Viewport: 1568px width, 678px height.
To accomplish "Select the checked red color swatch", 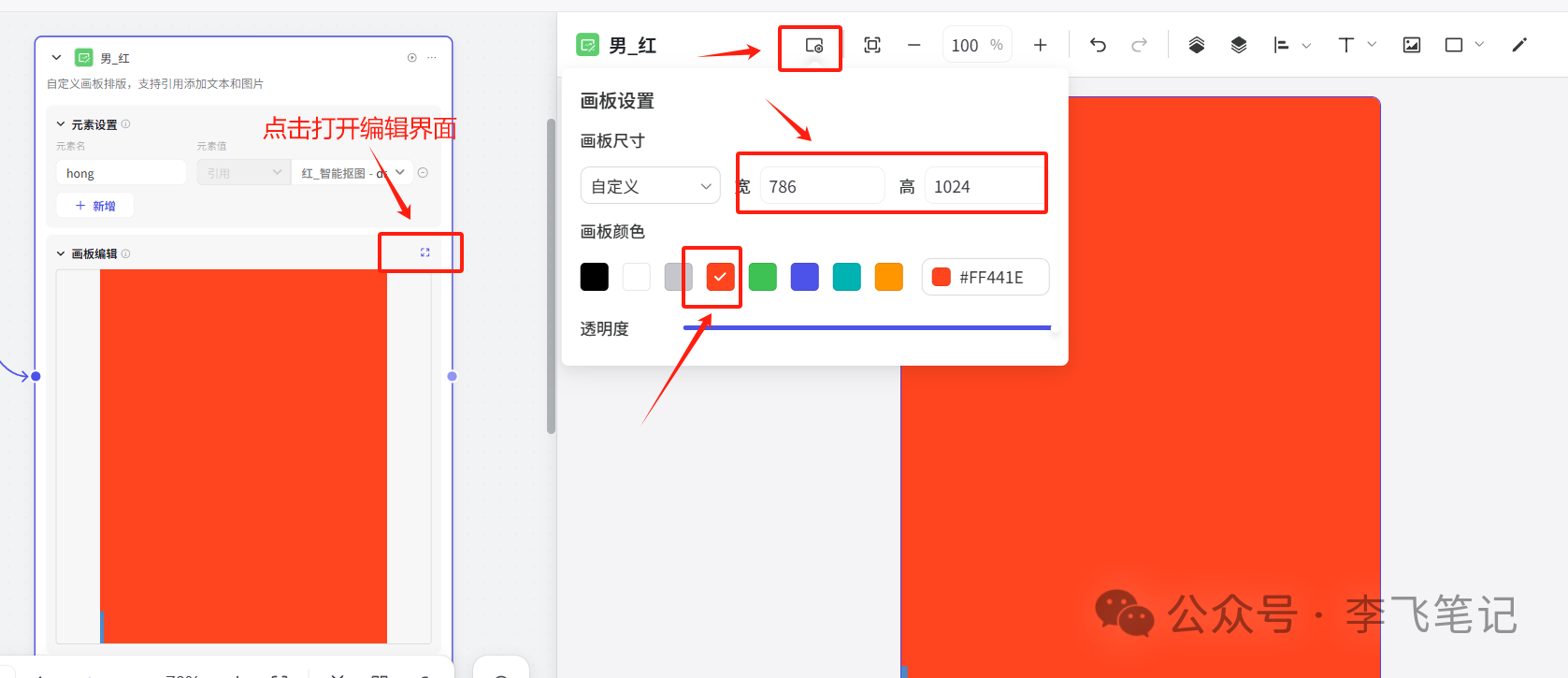I will 721,277.
